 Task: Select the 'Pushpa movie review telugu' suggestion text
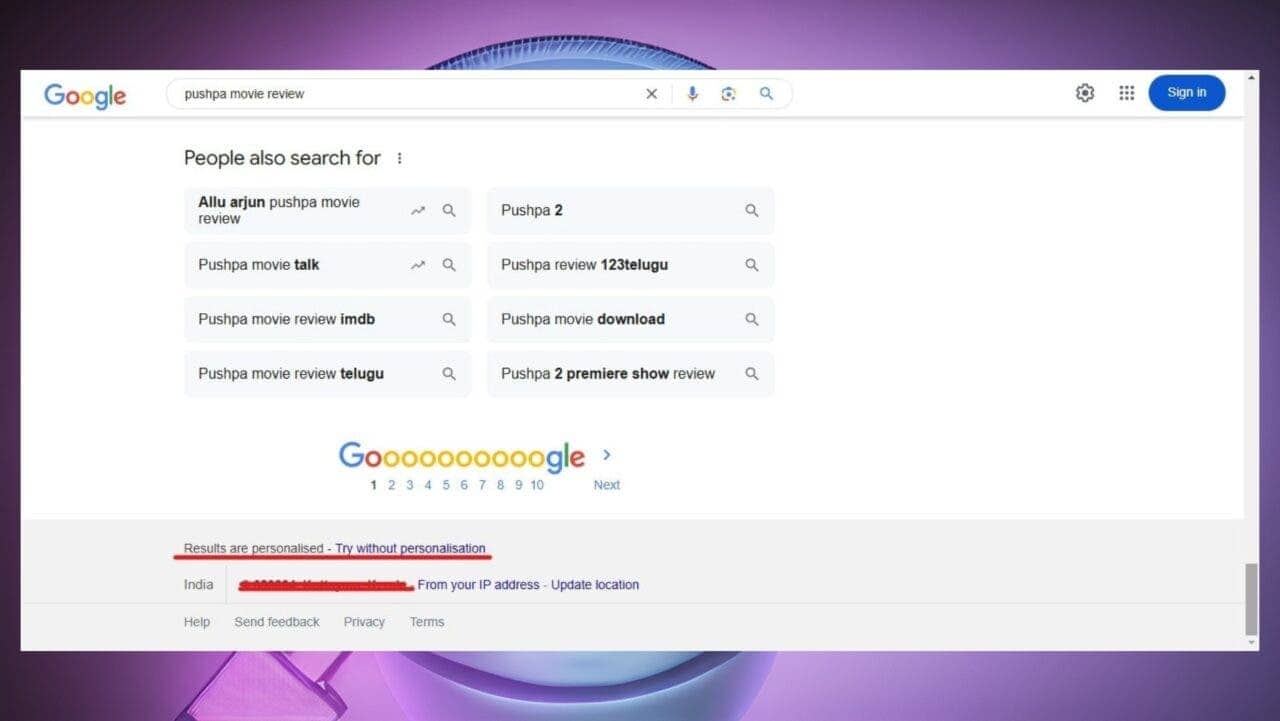pyautogui.click(x=291, y=374)
